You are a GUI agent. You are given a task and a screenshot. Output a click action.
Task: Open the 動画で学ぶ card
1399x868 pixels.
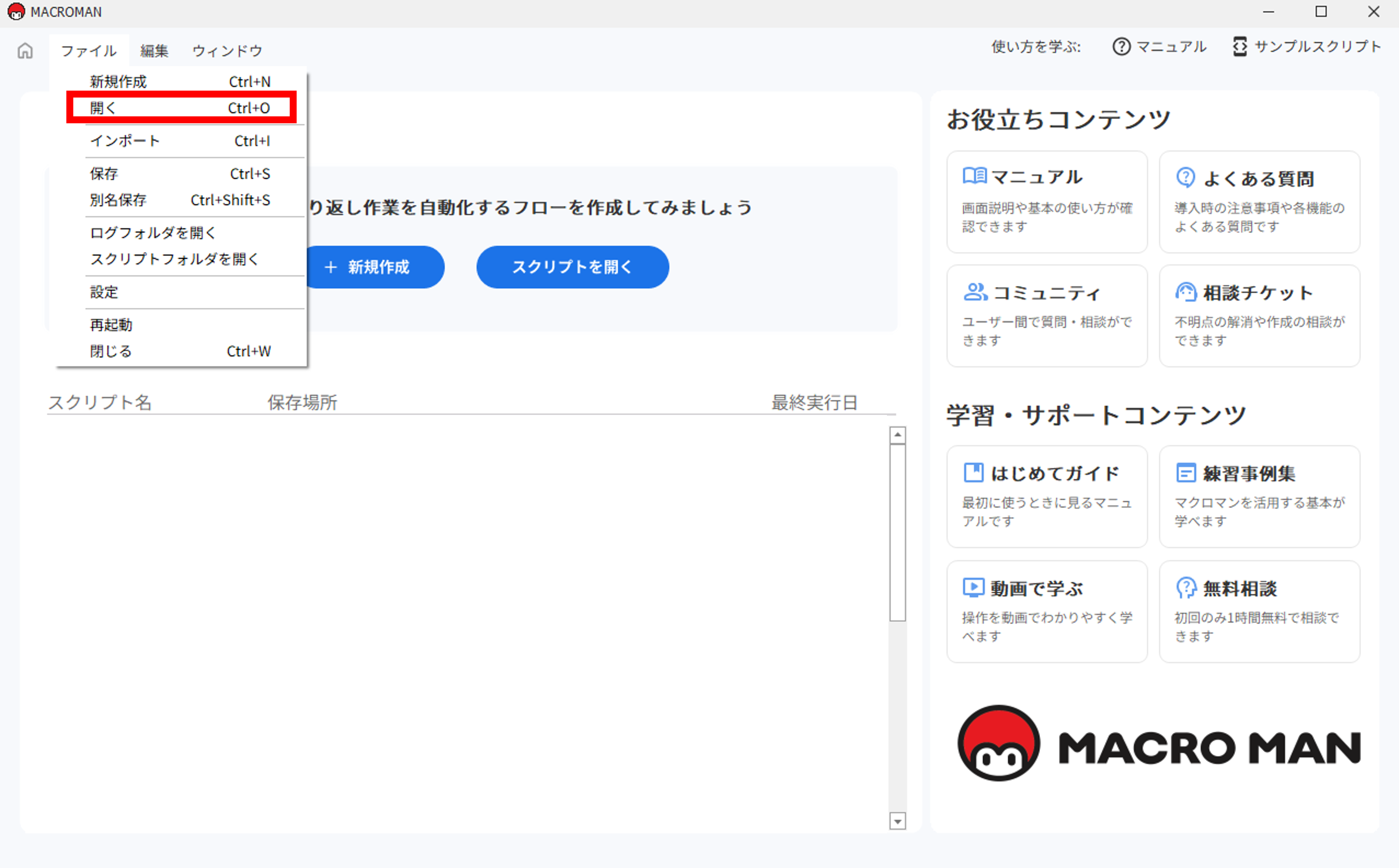click(x=1046, y=612)
